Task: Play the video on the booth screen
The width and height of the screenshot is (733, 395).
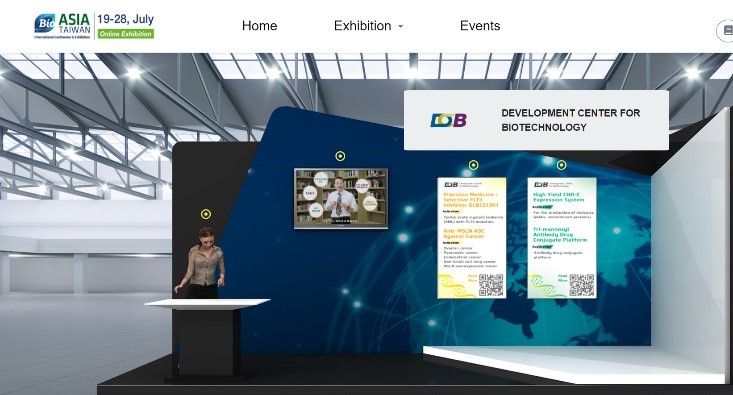Action: pos(341,199)
